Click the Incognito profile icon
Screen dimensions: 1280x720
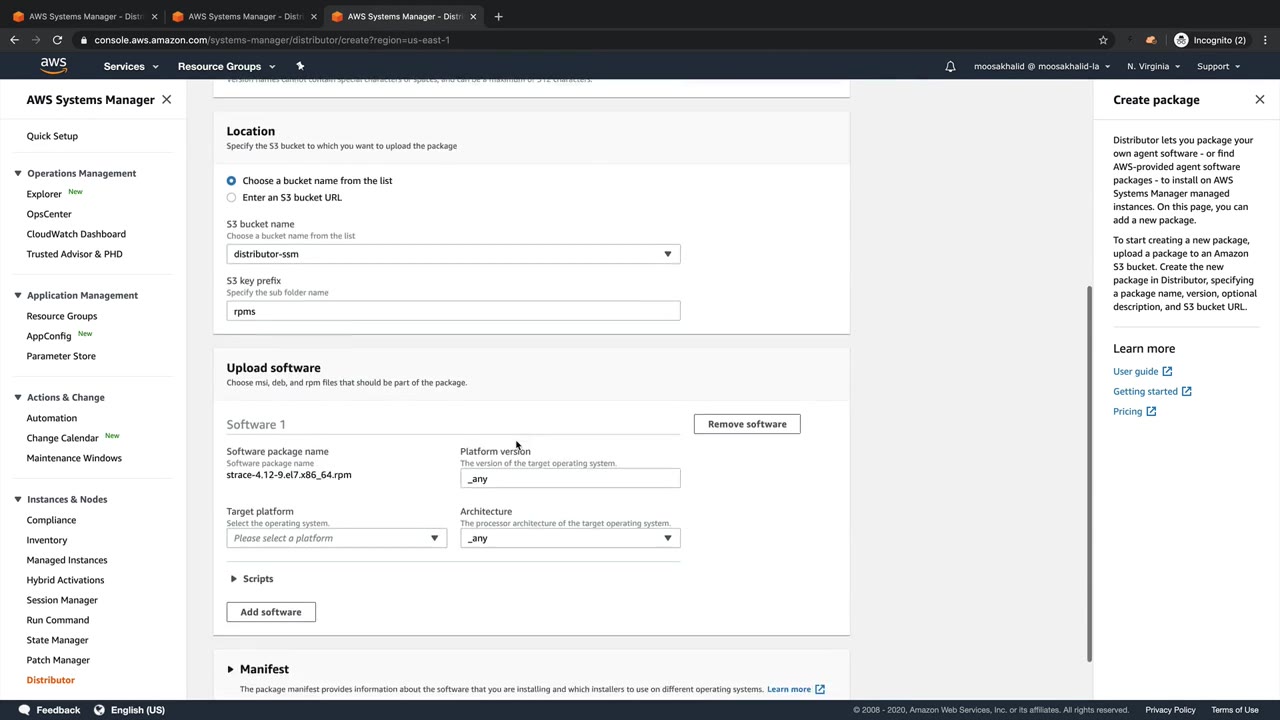(1181, 40)
